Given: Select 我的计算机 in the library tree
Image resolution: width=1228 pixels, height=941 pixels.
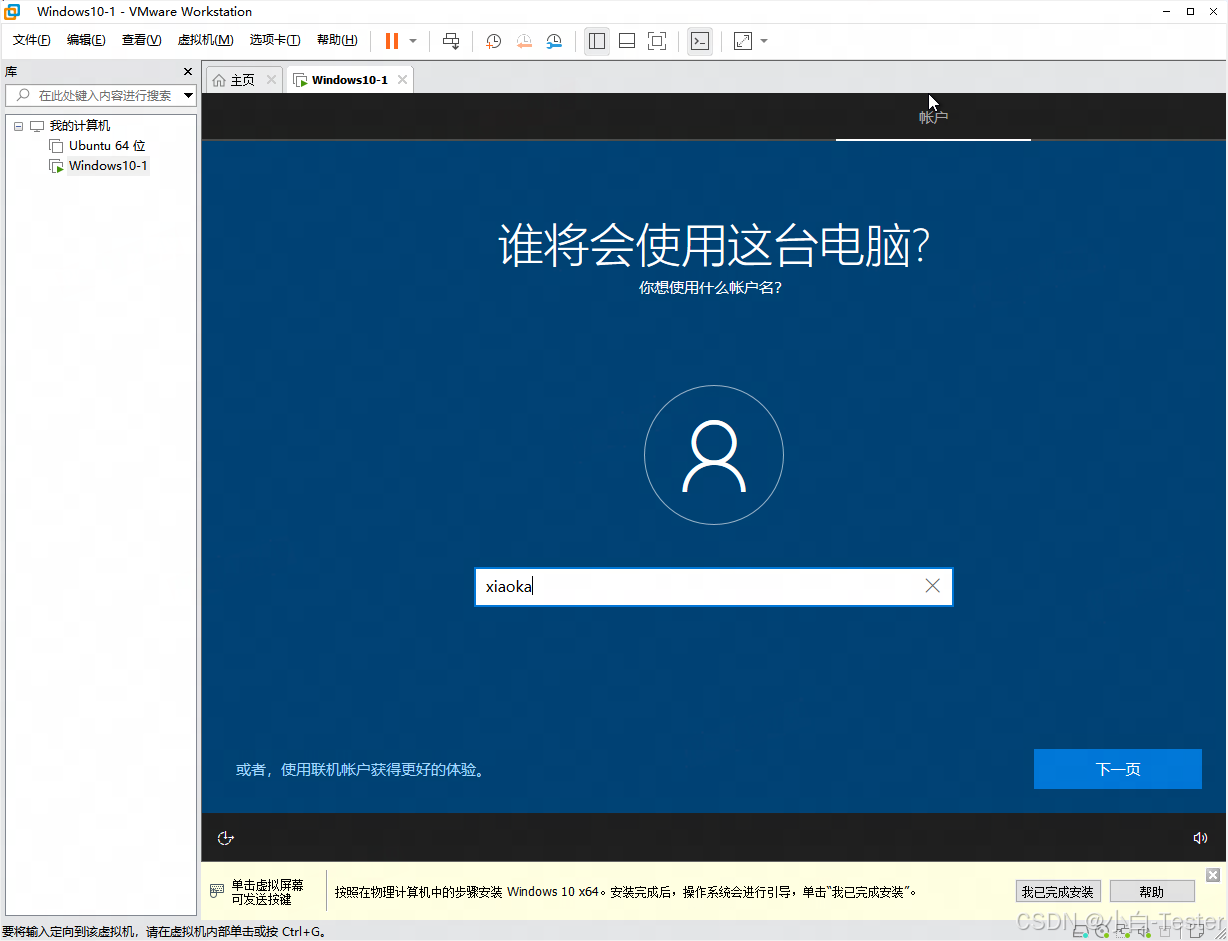Looking at the screenshot, I should [x=80, y=126].
